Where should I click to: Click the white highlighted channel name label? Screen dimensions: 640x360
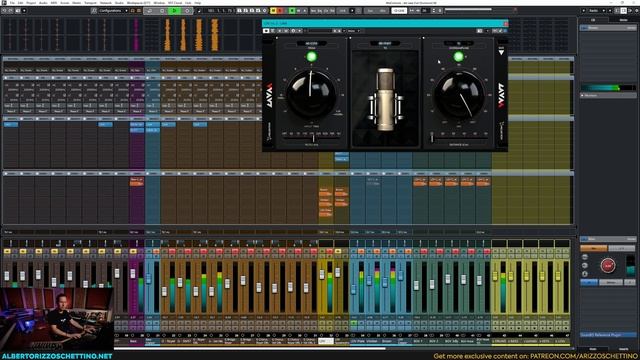click(x=325, y=341)
